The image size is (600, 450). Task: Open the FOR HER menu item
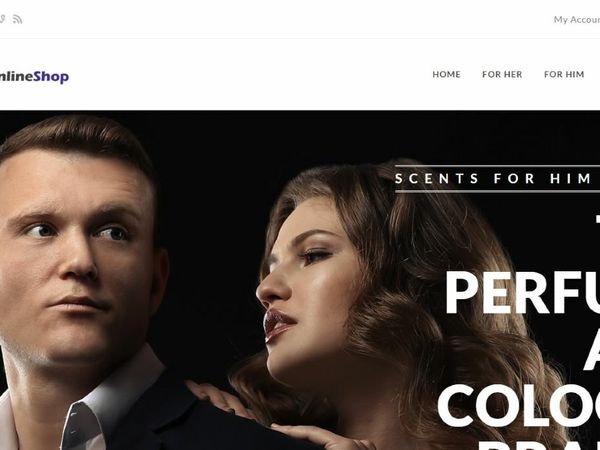pyautogui.click(x=502, y=74)
